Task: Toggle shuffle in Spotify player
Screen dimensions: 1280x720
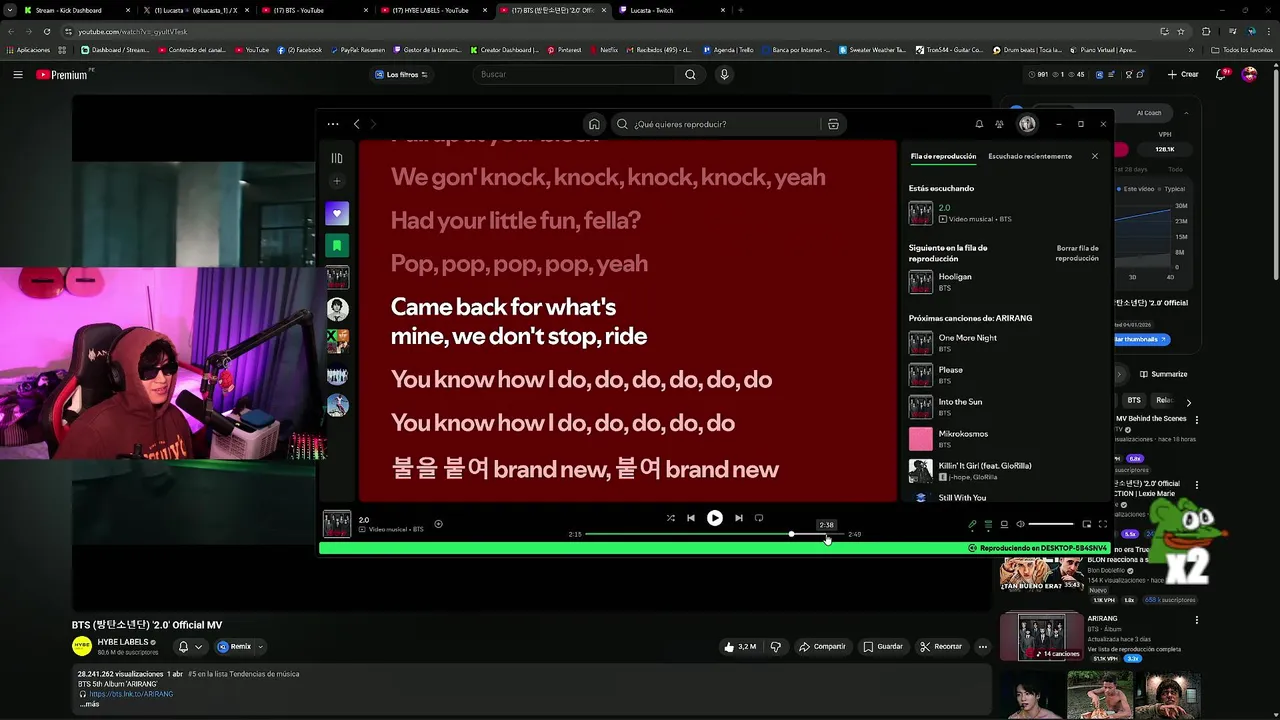Action: (x=670, y=518)
